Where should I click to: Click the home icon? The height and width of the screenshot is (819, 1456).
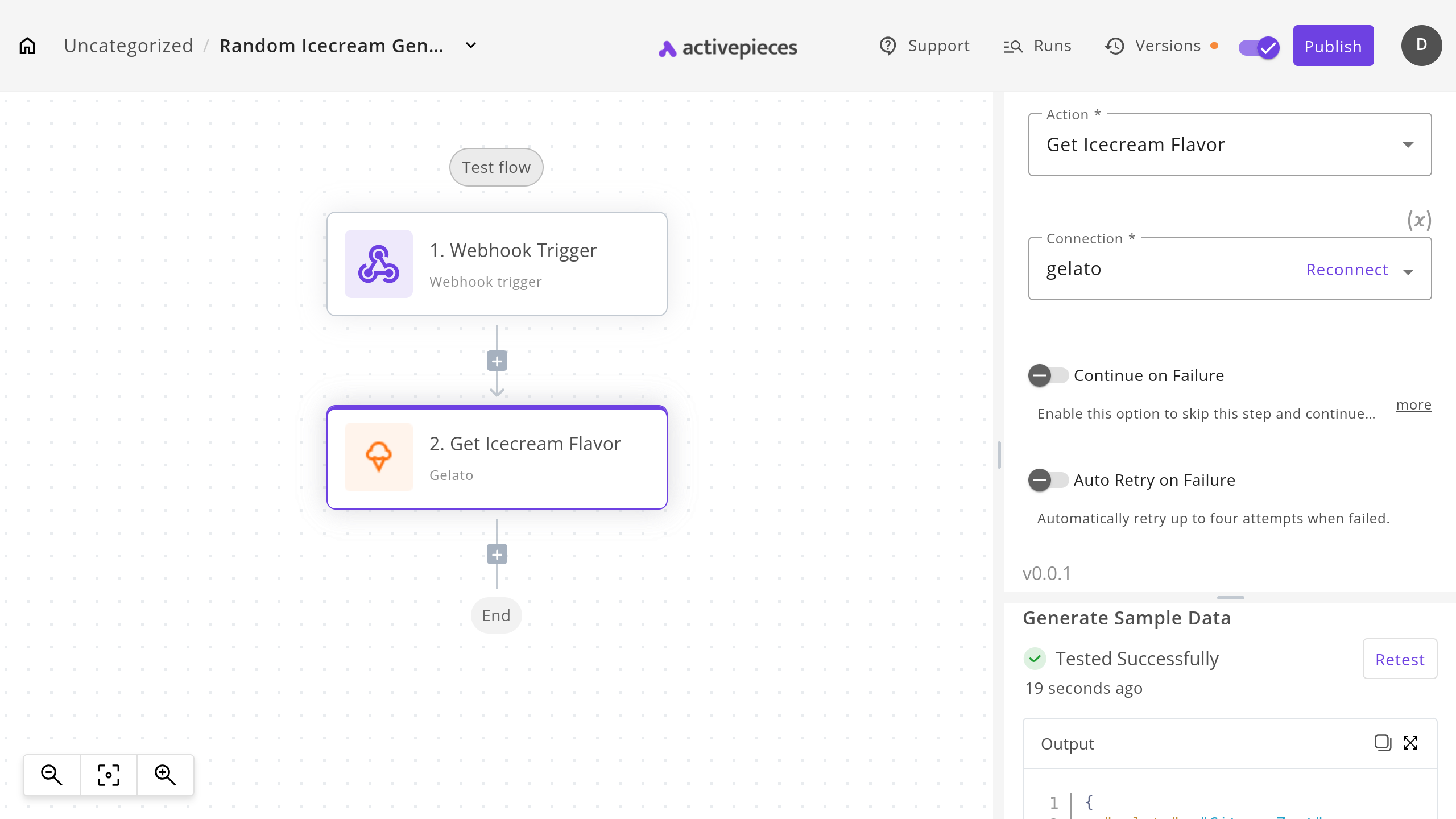tap(27, 45)
